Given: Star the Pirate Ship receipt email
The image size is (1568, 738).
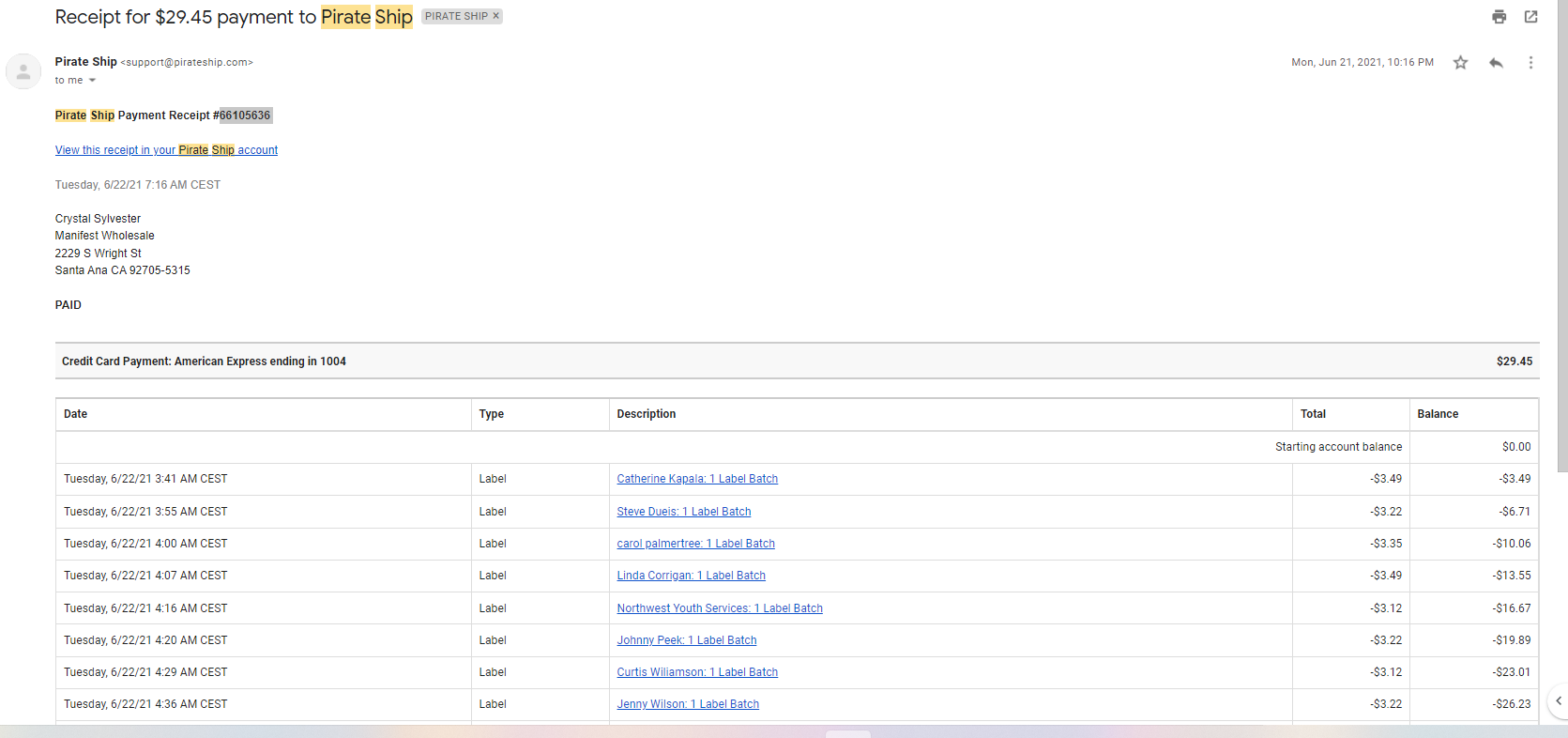Looking at the screenshot, I should click(1461, 63).
